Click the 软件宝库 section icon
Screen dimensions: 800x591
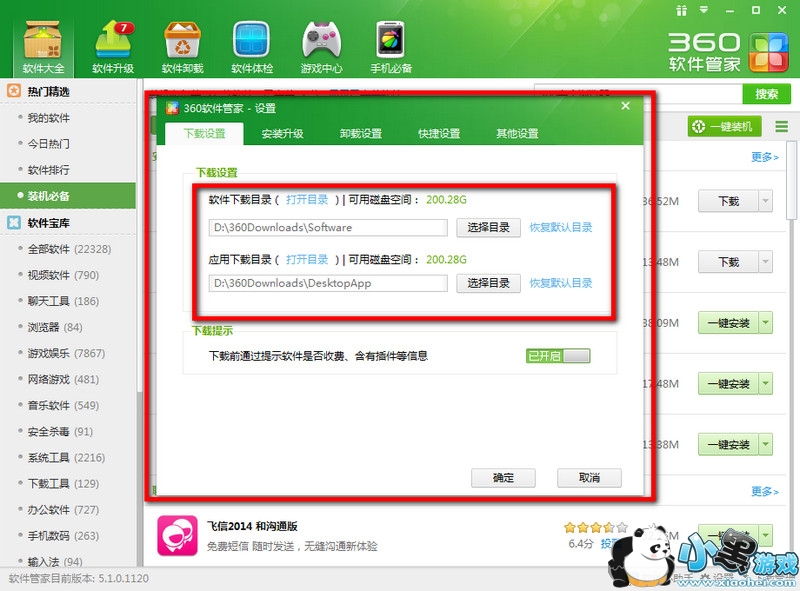tap(14, 223)
